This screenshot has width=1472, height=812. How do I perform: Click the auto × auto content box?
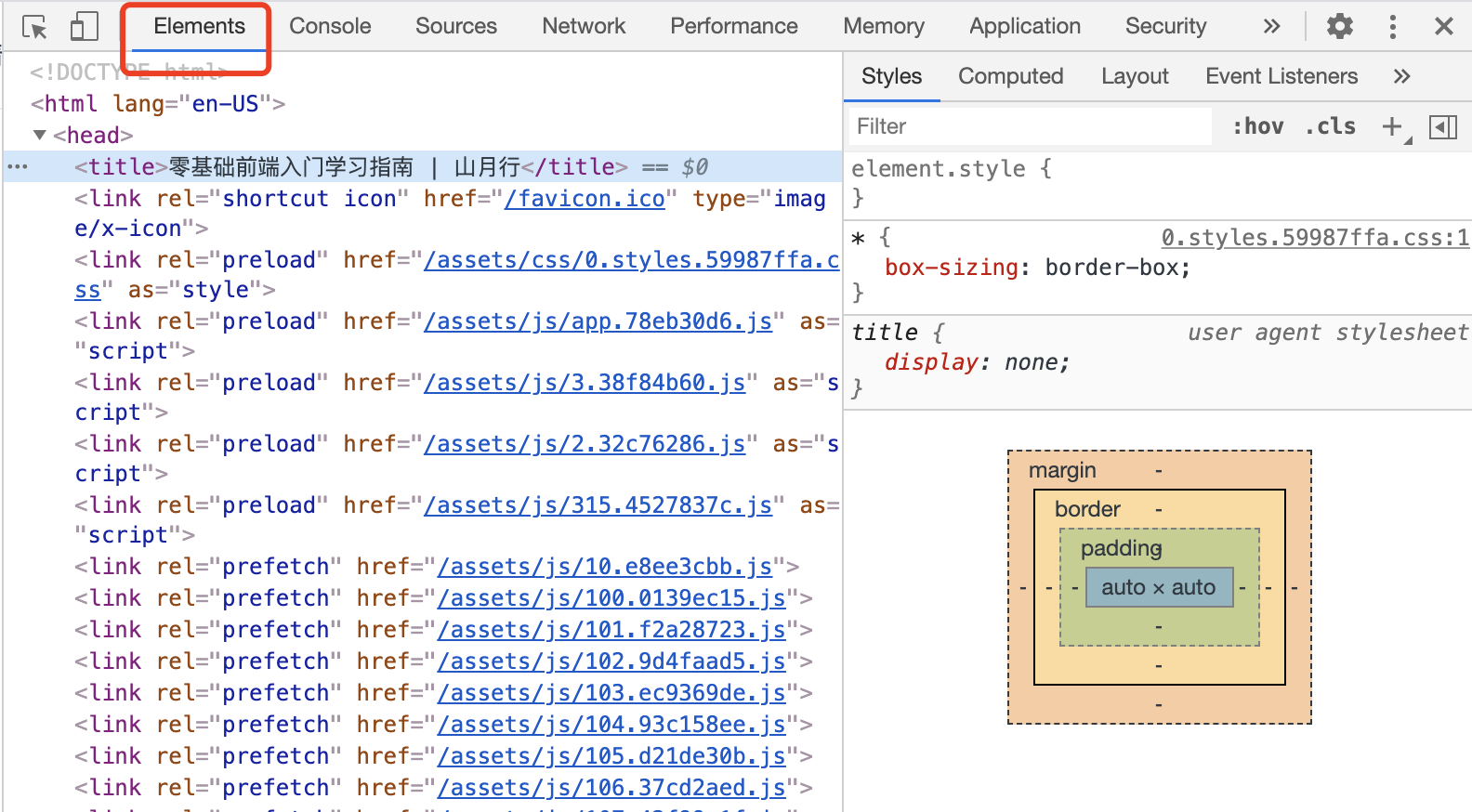[1159, 587]
